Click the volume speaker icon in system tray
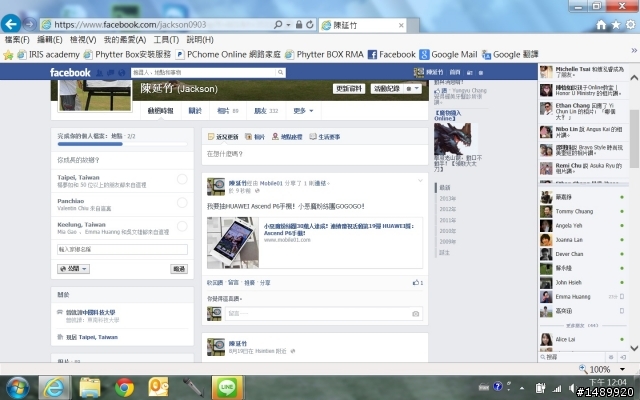640x400 pixels. coord(572,388)
